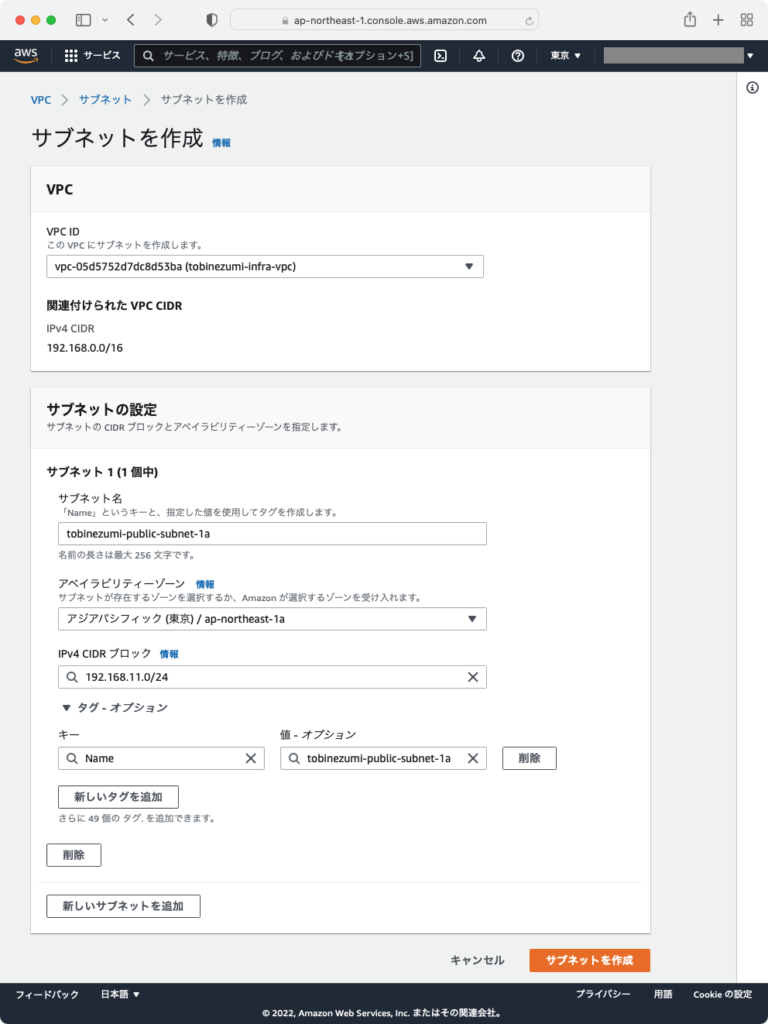This screenshot has height=1024, width=768.
Task: Open the CloudShell terminal icon
Action: coord(441,56)
